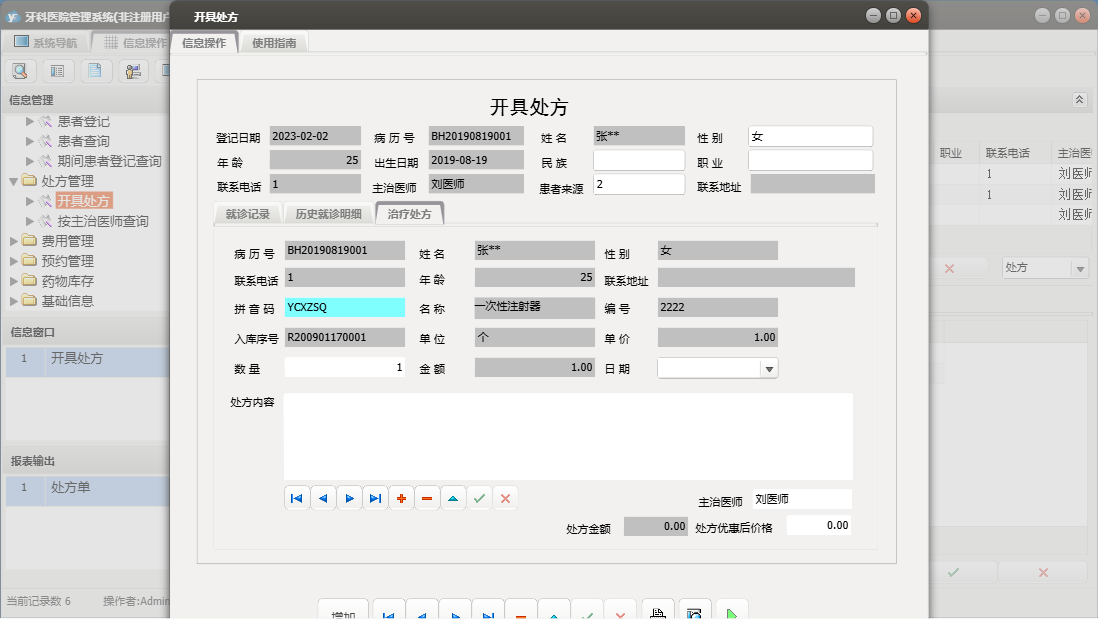
Task: Open the 日期 date dropdown
Action: click(x=768, y=368)
